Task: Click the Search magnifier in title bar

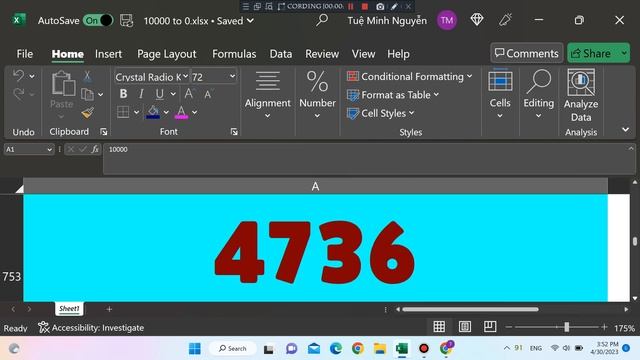Action: (x=322, y=20)
